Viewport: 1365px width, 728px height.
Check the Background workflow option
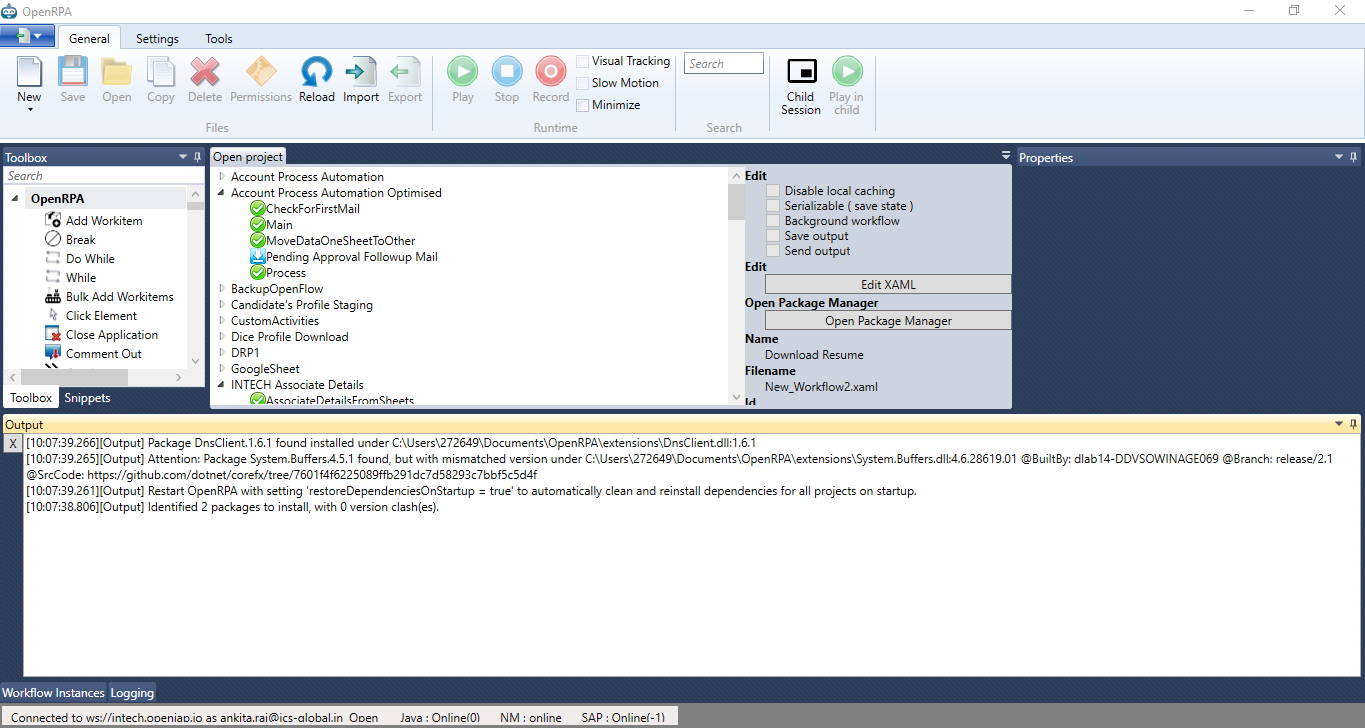point(773,221)
